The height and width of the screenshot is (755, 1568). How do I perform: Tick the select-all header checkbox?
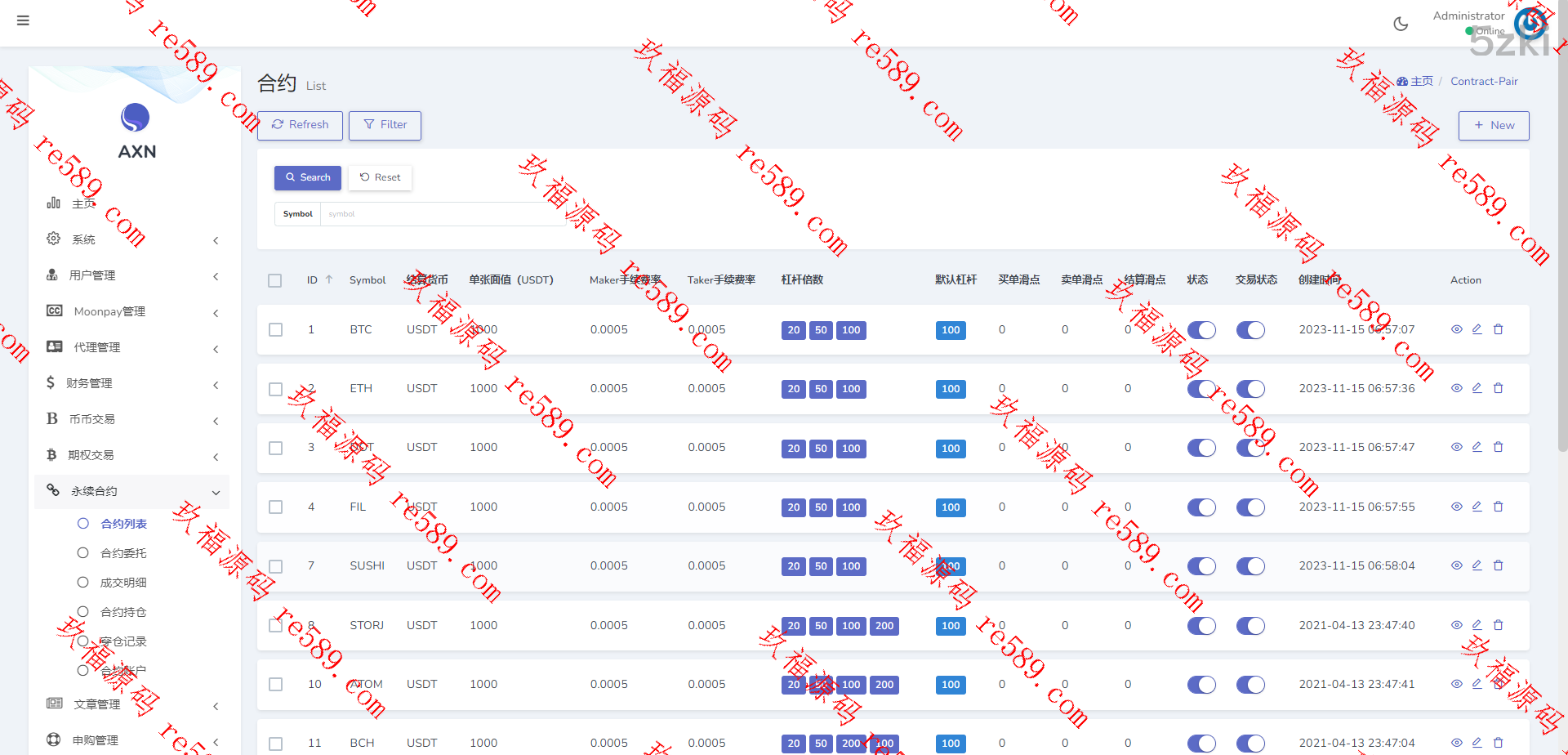coord(275,280)
